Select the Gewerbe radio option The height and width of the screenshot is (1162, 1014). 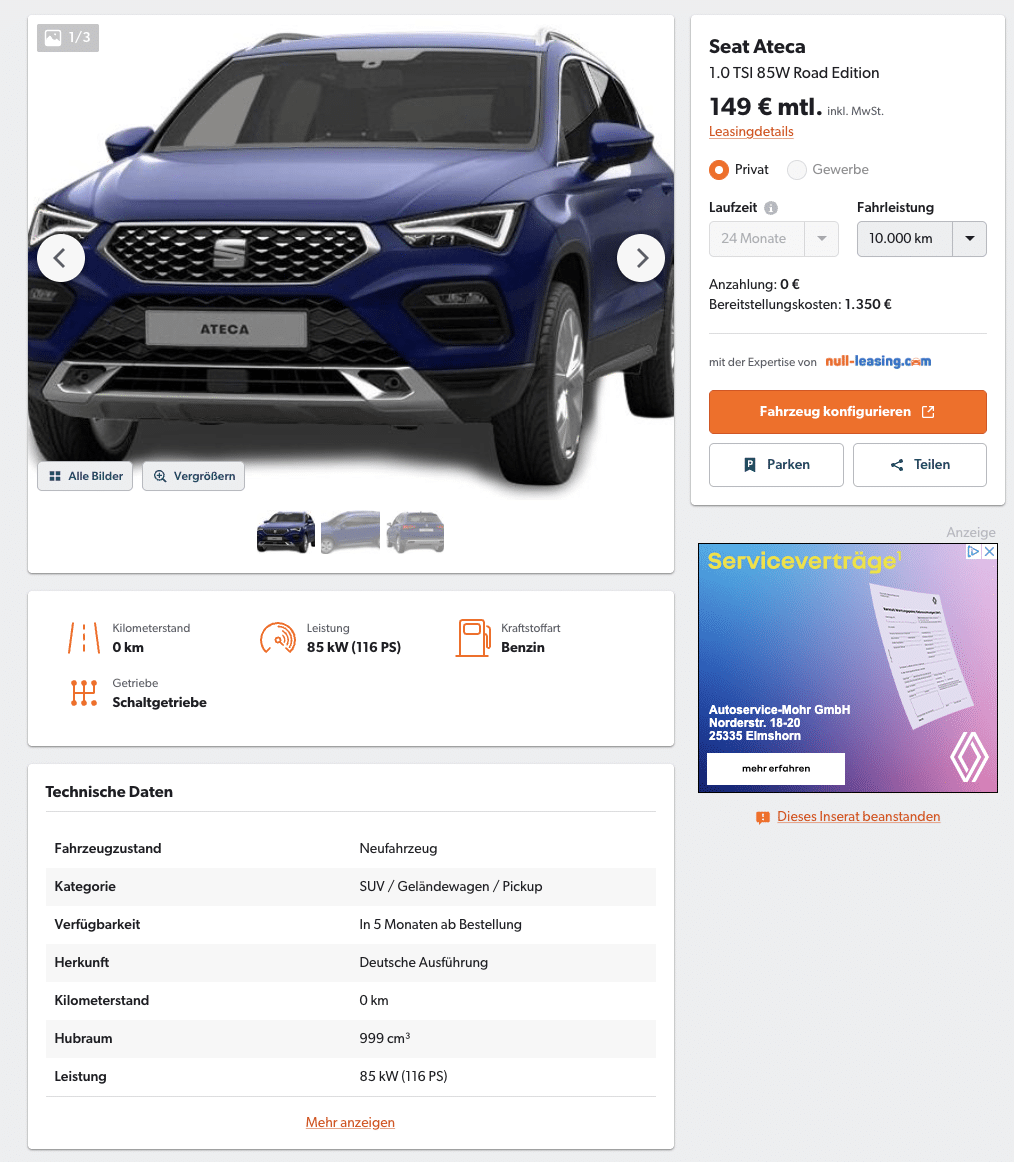797,170
